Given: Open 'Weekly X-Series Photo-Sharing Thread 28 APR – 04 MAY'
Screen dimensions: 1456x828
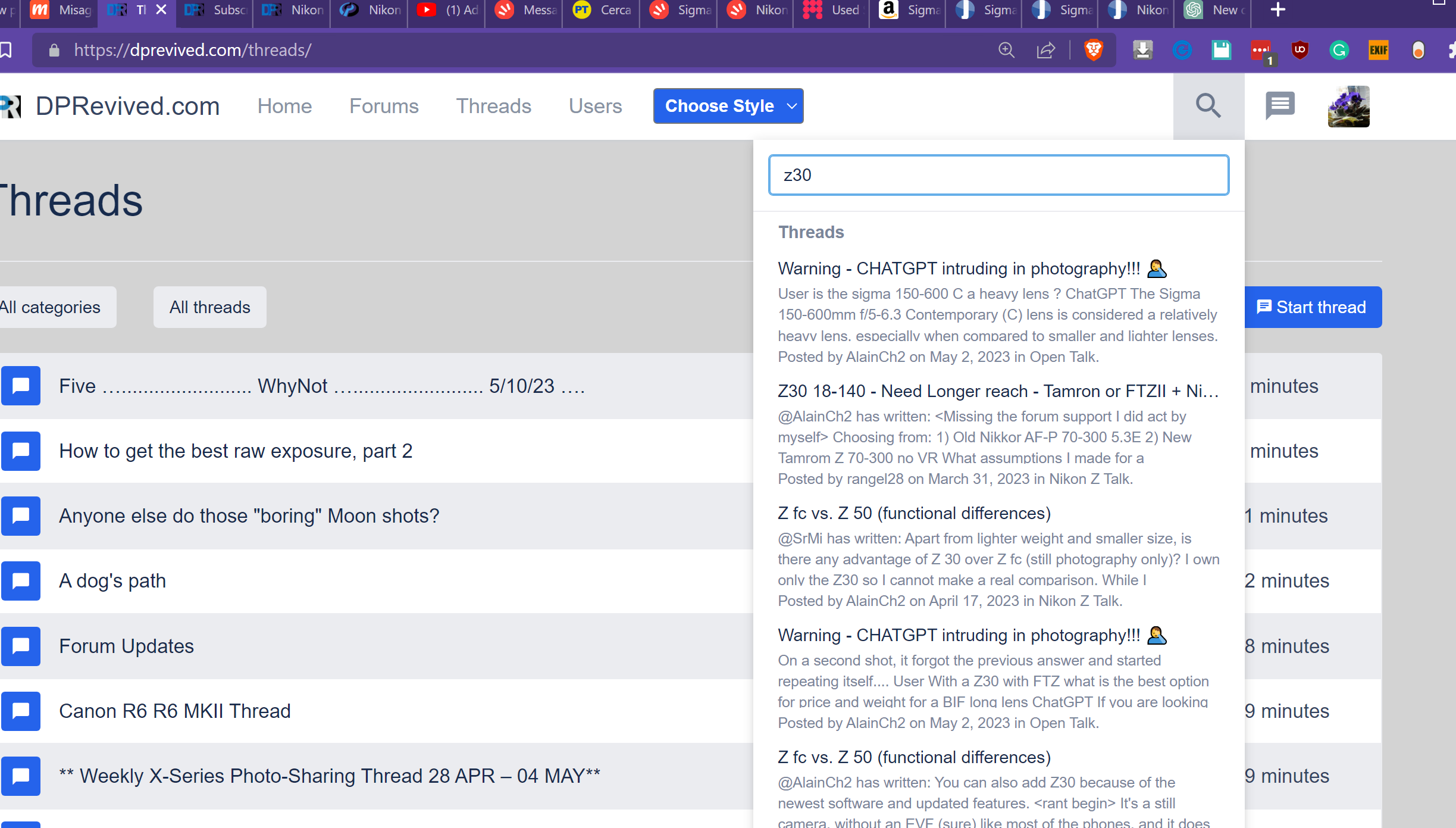Looking at the screenshot, I should point(330,776).
